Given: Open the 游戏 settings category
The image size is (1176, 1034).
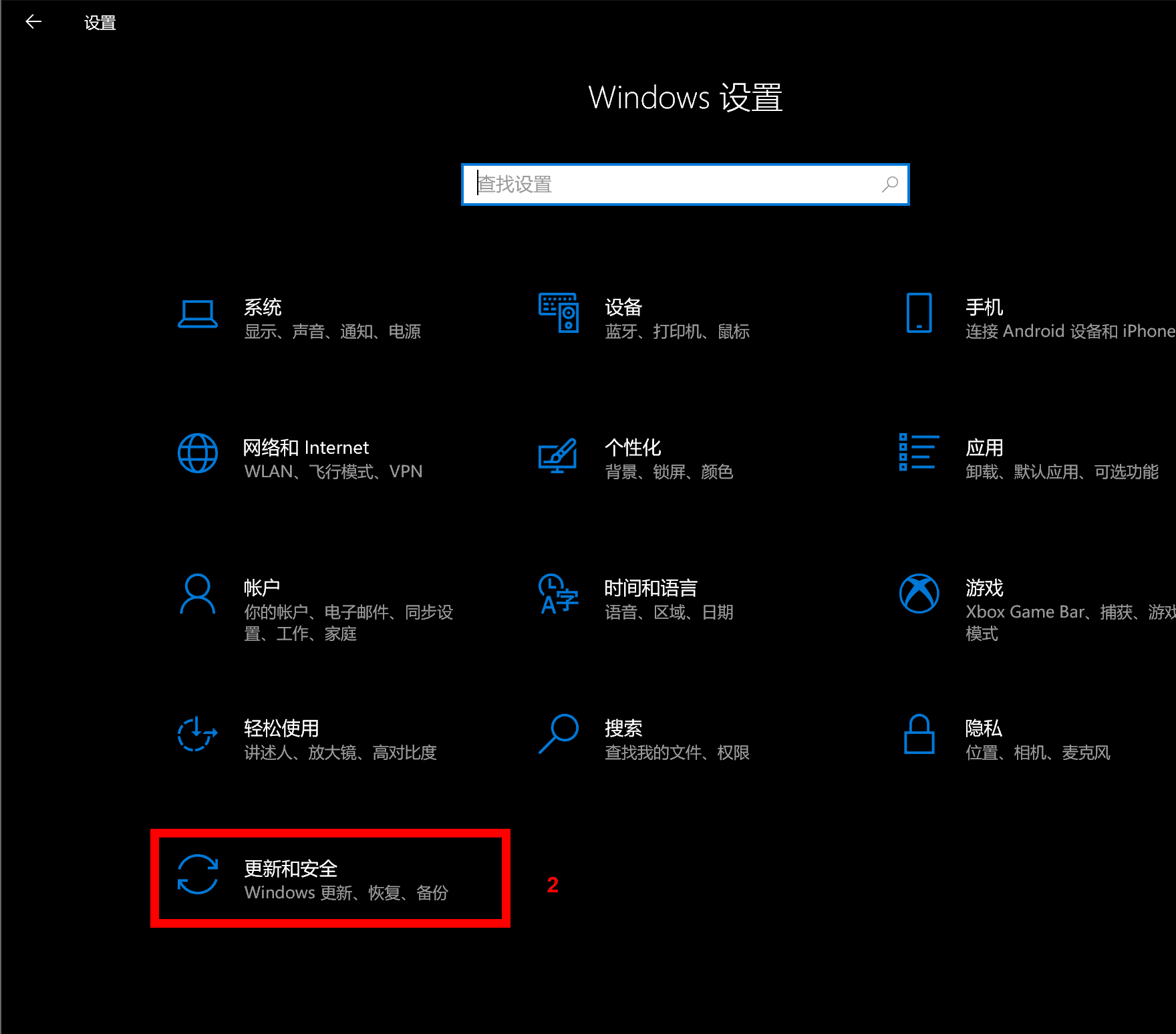Looking at the screenshot, I should coord(985,588).
